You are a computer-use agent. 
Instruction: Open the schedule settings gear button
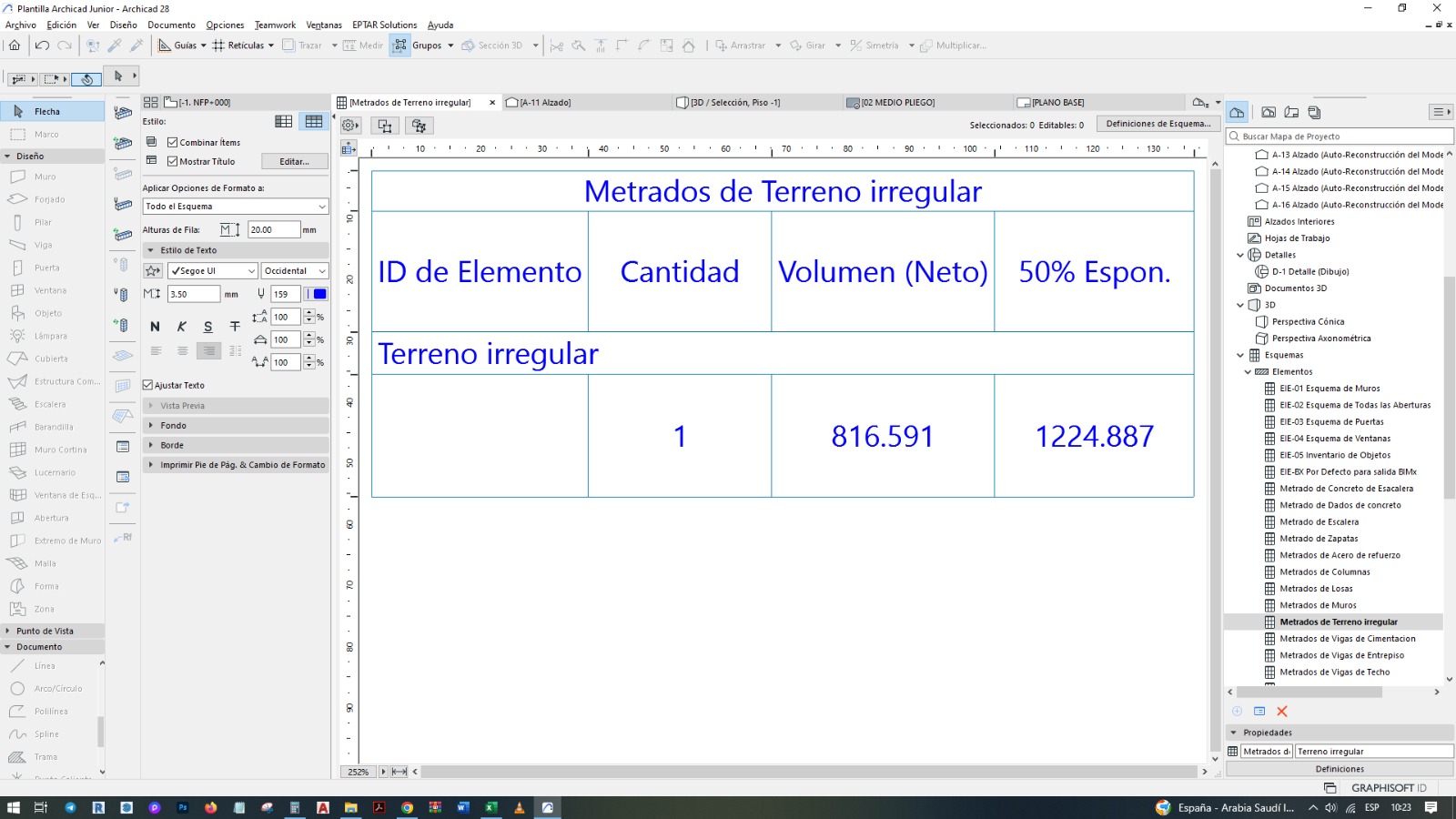coord(350,126)
